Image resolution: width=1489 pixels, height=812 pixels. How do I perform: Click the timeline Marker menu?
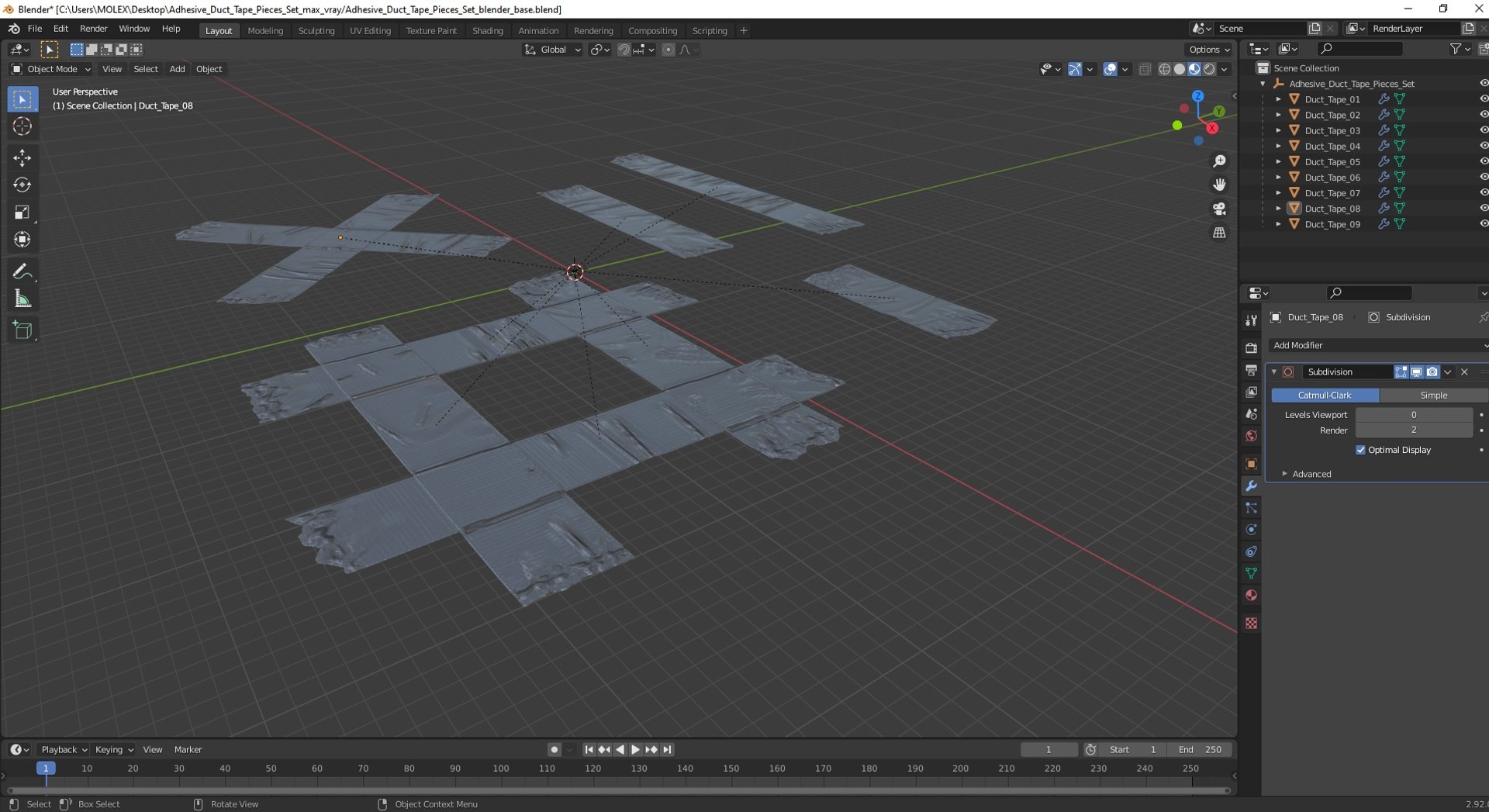pos(188,749)
